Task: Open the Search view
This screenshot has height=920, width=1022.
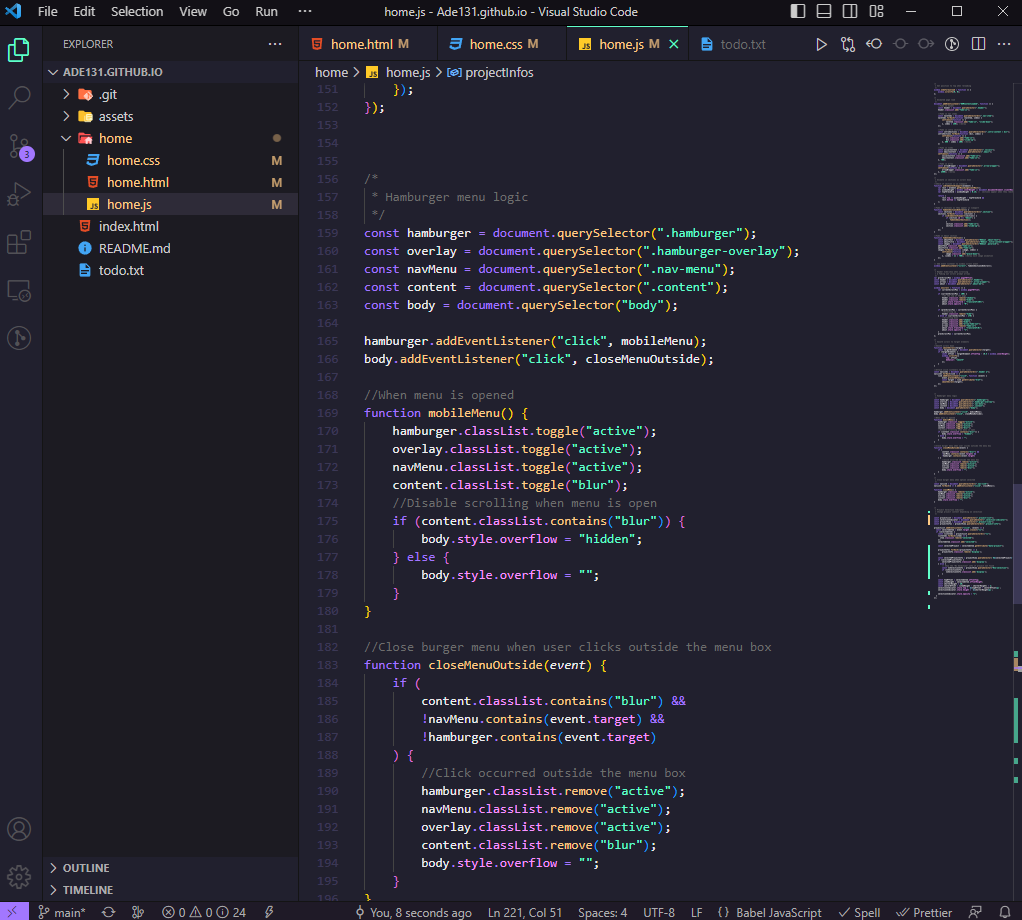Action: [x=20, y=97]
